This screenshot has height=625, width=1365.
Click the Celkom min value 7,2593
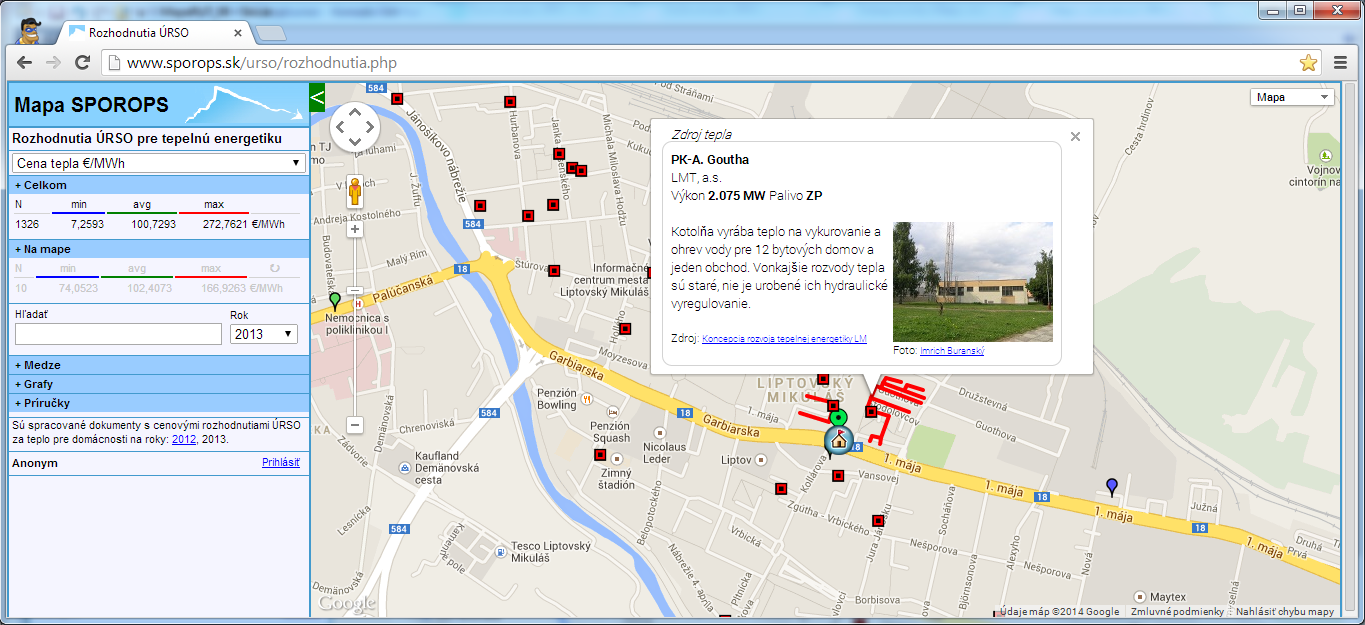click(x=87, y=224)
